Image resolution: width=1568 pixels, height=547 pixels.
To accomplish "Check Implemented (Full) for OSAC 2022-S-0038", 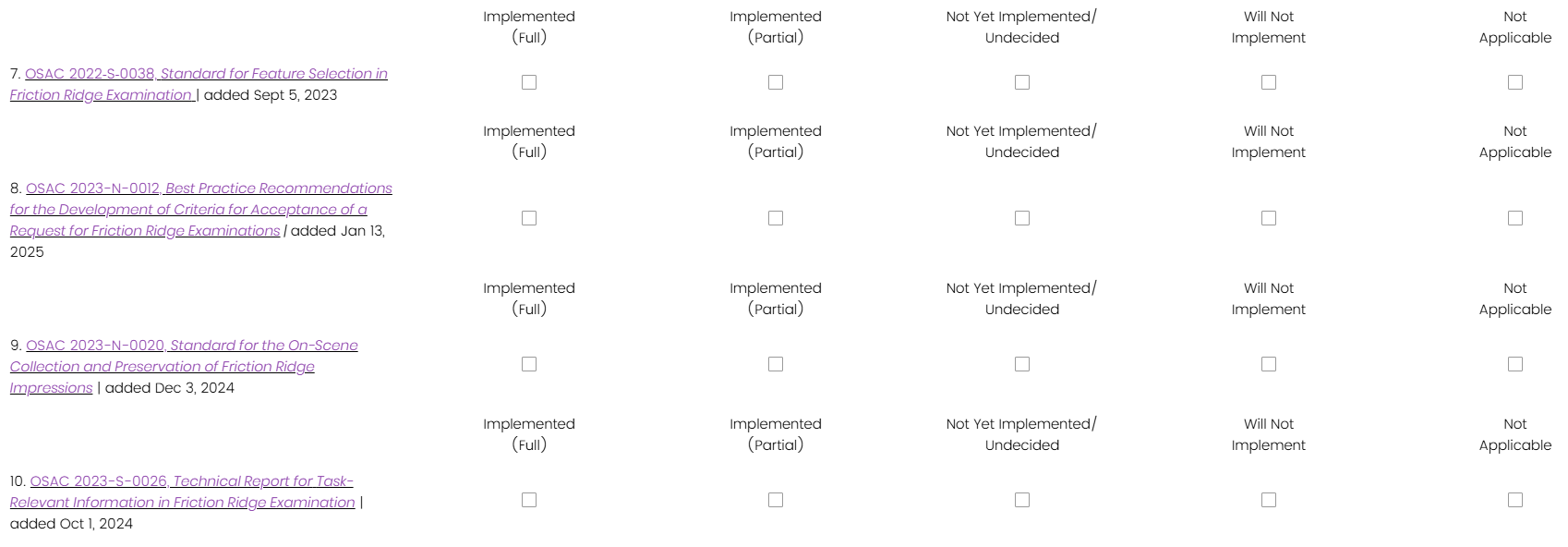I will pos(529,82).
